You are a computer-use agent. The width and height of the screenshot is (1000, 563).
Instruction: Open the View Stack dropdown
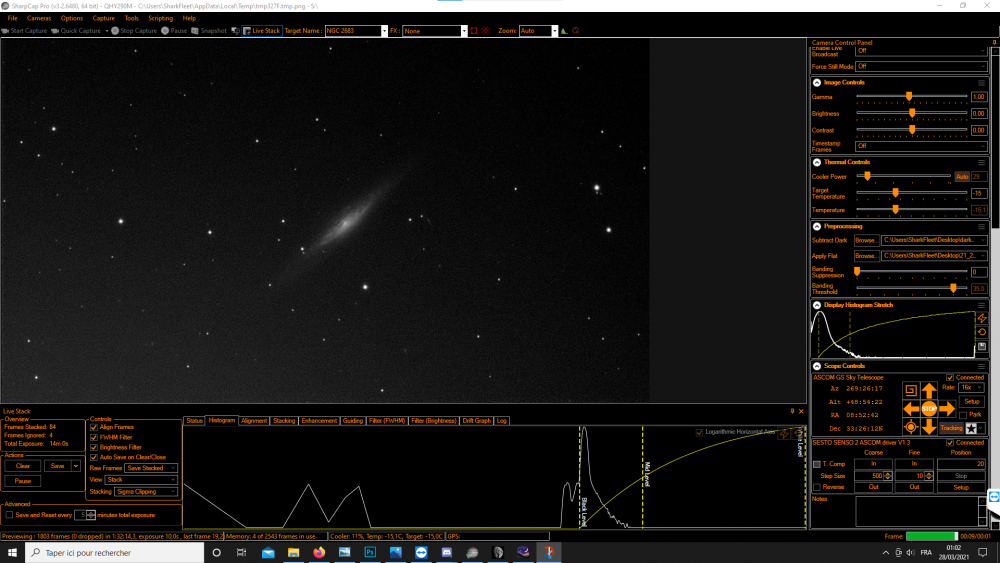[142, 479]
